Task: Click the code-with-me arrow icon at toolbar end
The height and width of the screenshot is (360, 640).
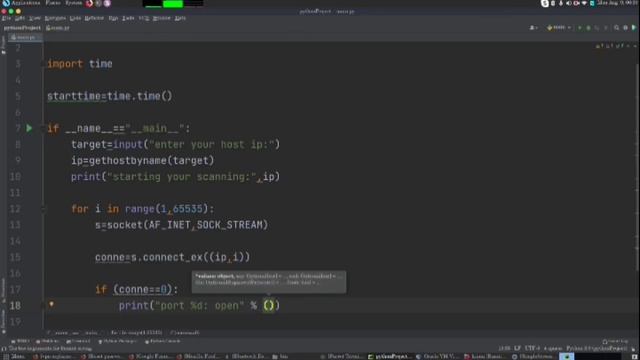Action: pos(634,28)
